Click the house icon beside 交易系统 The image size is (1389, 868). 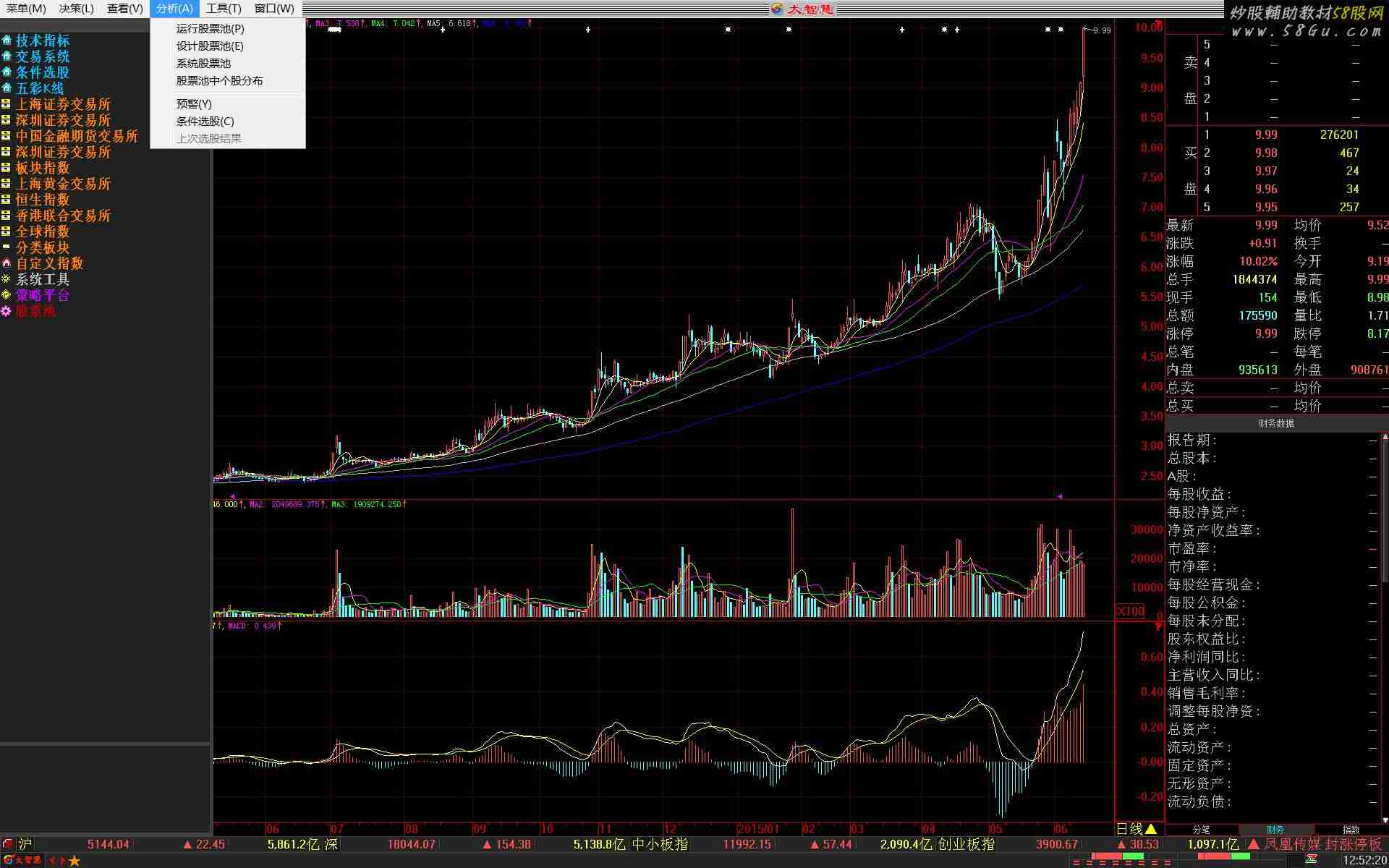pyautogui.click(x=7, y=56)
